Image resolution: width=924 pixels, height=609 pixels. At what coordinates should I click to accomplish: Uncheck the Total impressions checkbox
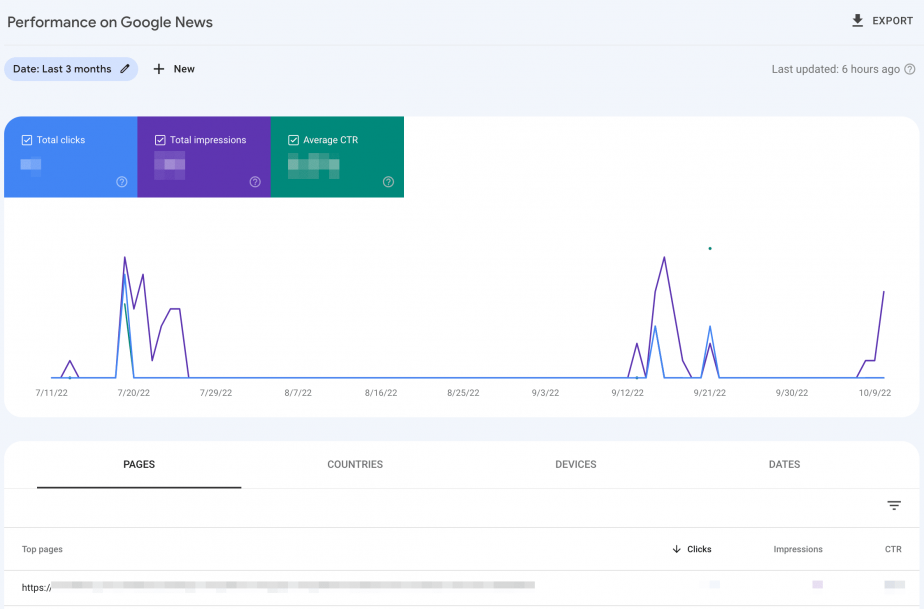tap(160, 140)
